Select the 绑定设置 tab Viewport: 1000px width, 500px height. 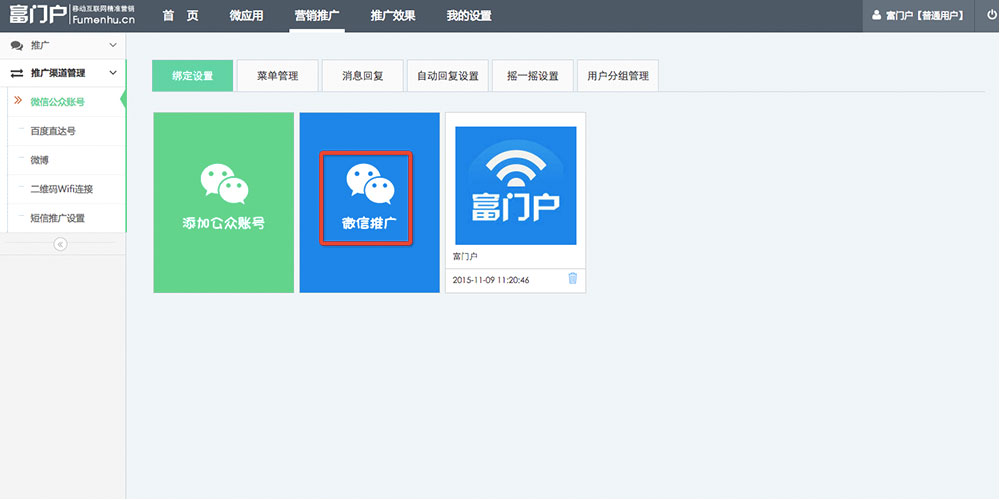[x=193, y=76]
